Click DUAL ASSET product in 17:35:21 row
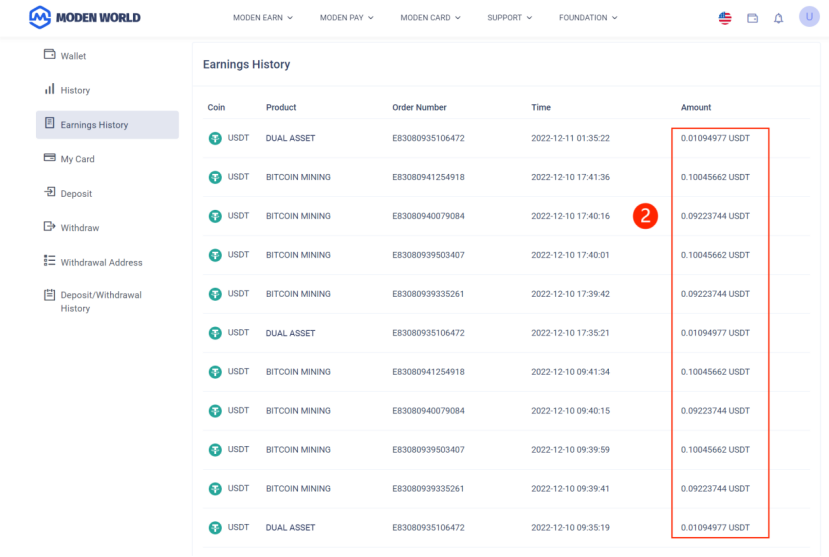 (290, 333)
